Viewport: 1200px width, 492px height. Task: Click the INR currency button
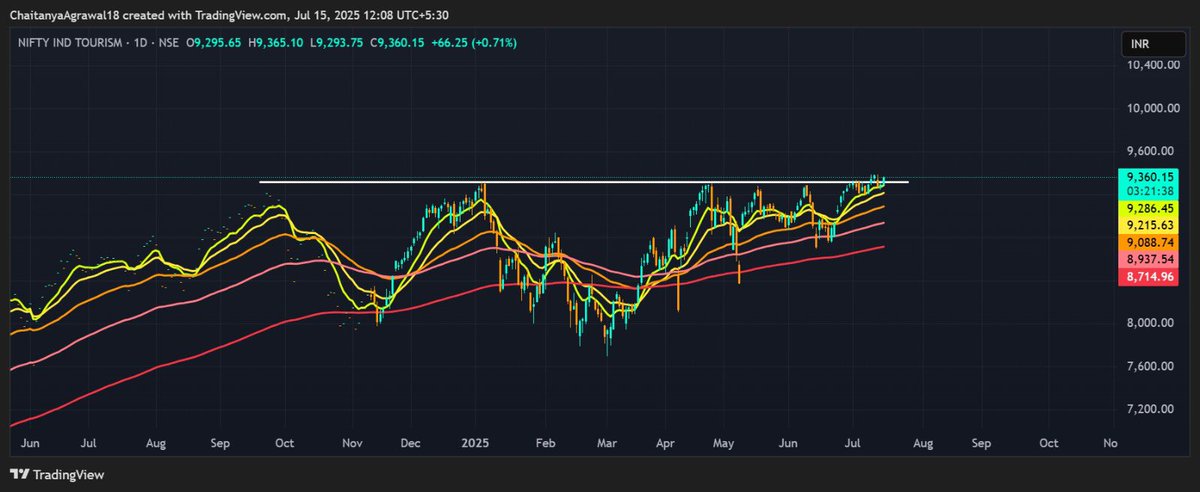pos(1153,44)
